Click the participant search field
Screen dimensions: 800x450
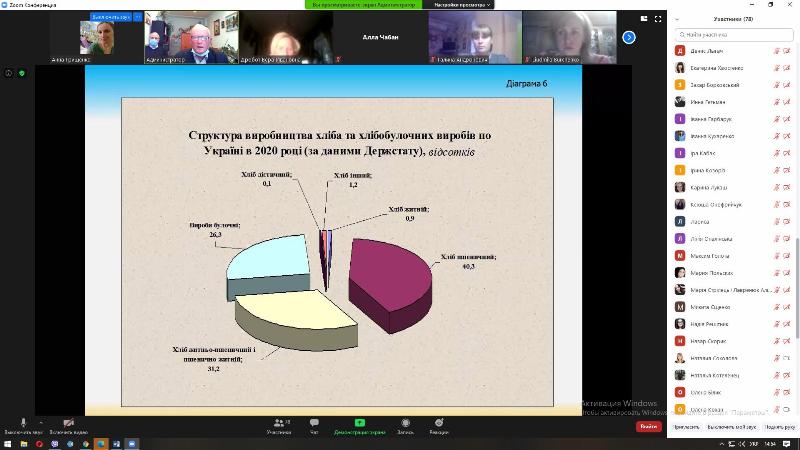(x=734, y=35)
